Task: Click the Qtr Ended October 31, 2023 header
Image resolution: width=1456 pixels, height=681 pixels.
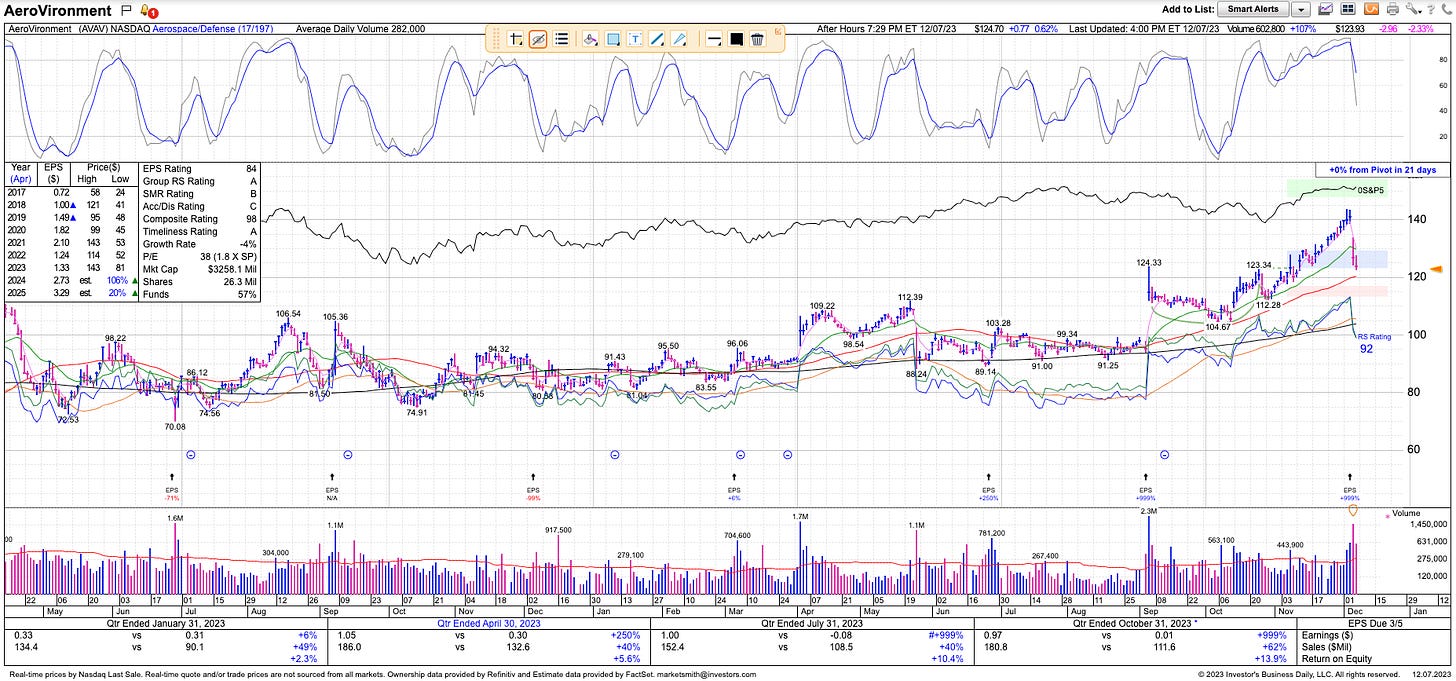Action: point(1133,622)
